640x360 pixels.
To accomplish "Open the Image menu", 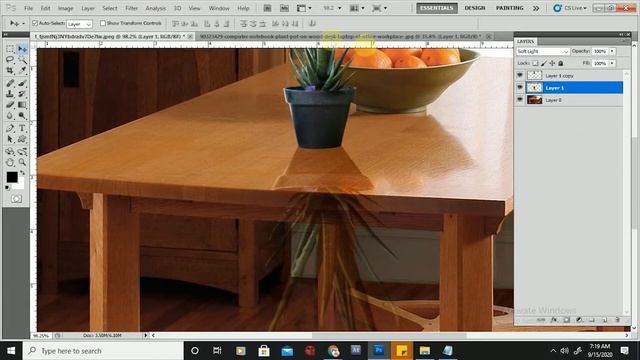I will (65, 8).
